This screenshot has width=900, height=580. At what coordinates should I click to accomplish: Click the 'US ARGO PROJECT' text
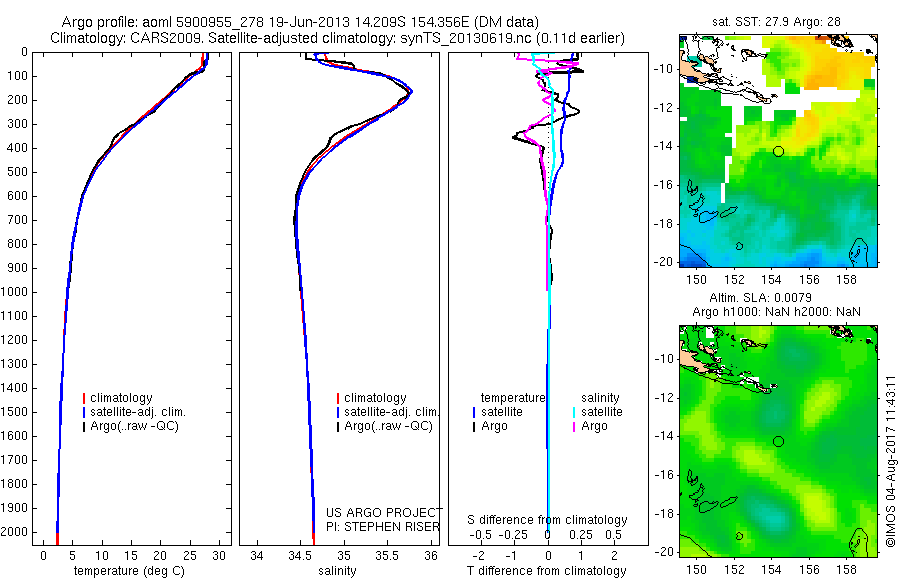pos(384,512)
